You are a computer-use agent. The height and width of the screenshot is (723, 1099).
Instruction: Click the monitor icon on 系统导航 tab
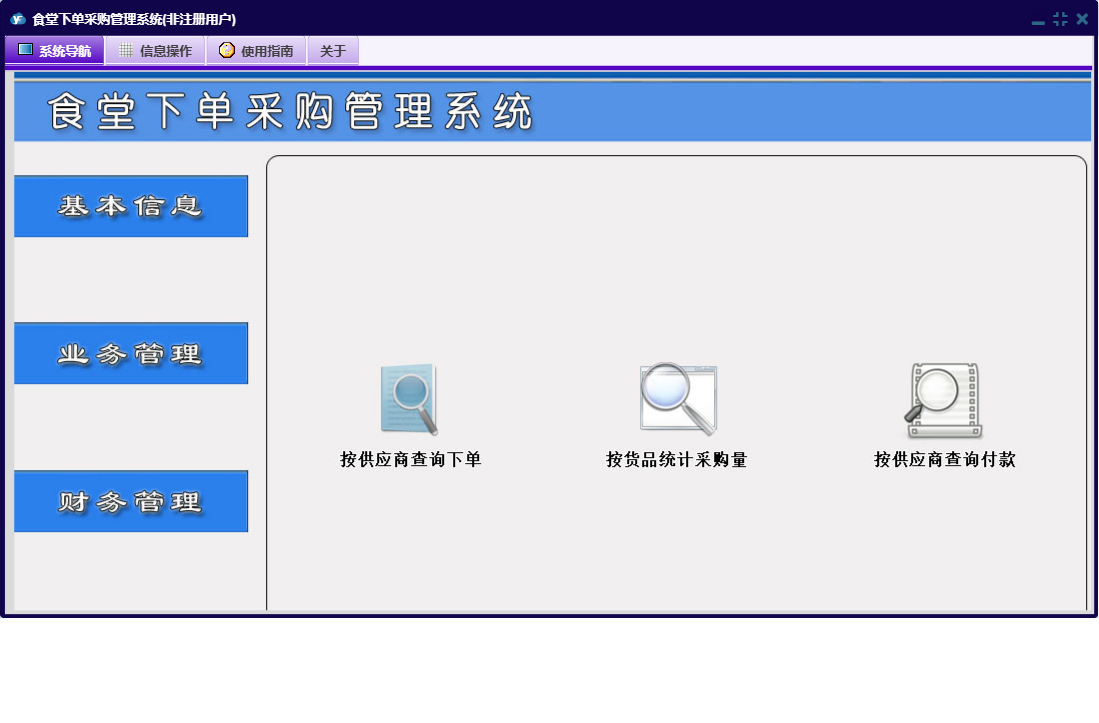tap(25, 50)
